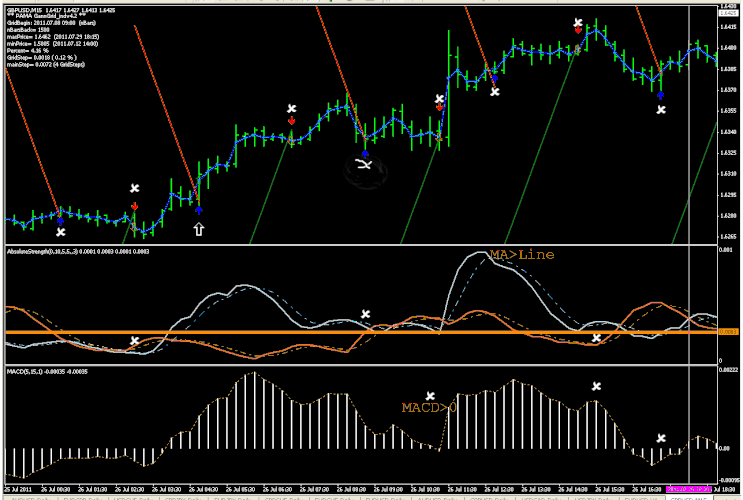Click the 25 Jul 2011 time axis label
Screen dimensions: 743x500
18,489
